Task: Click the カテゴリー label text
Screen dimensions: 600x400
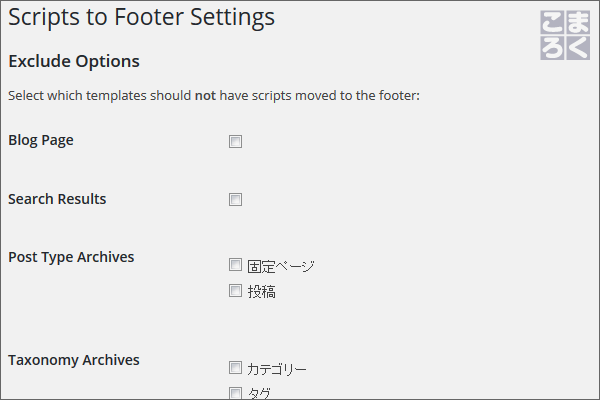Action: (x=277, y=369)
